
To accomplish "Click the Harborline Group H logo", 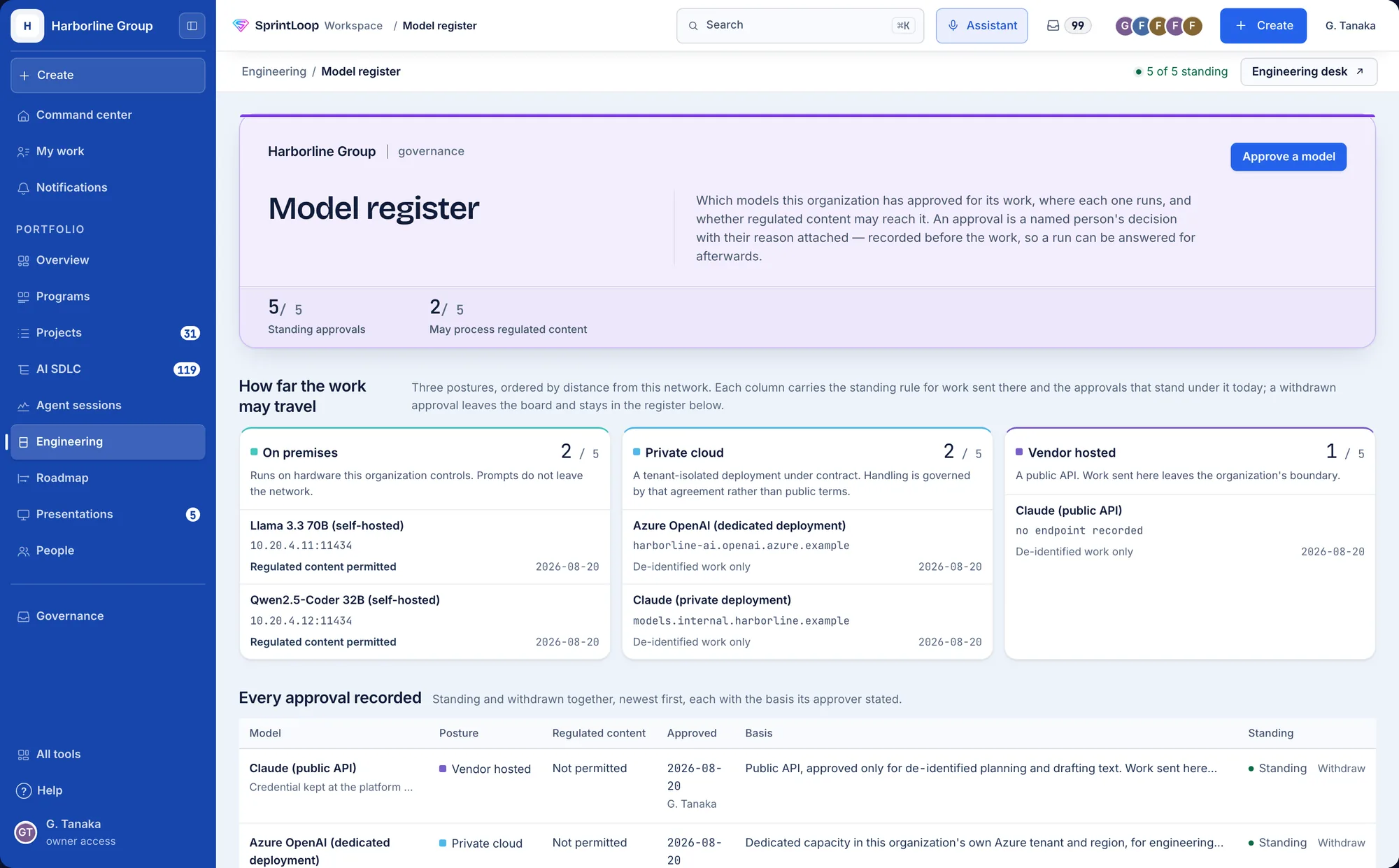I will pyautogui.click(x=27, y=26).
